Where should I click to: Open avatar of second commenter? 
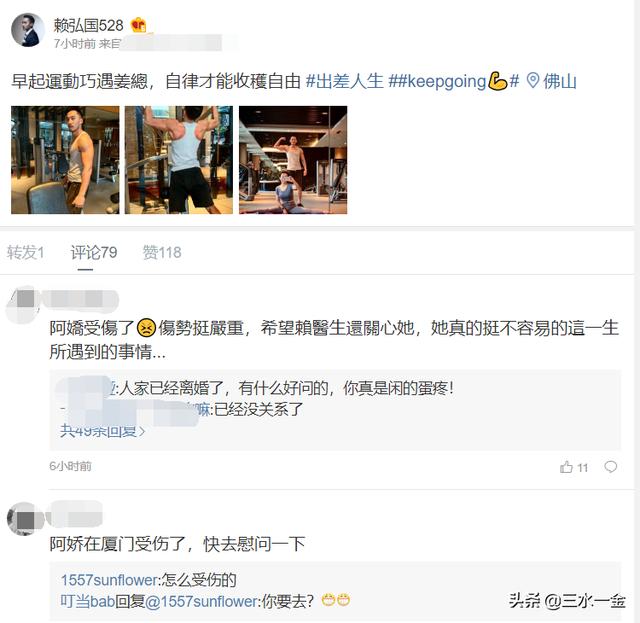coord(23,519)
